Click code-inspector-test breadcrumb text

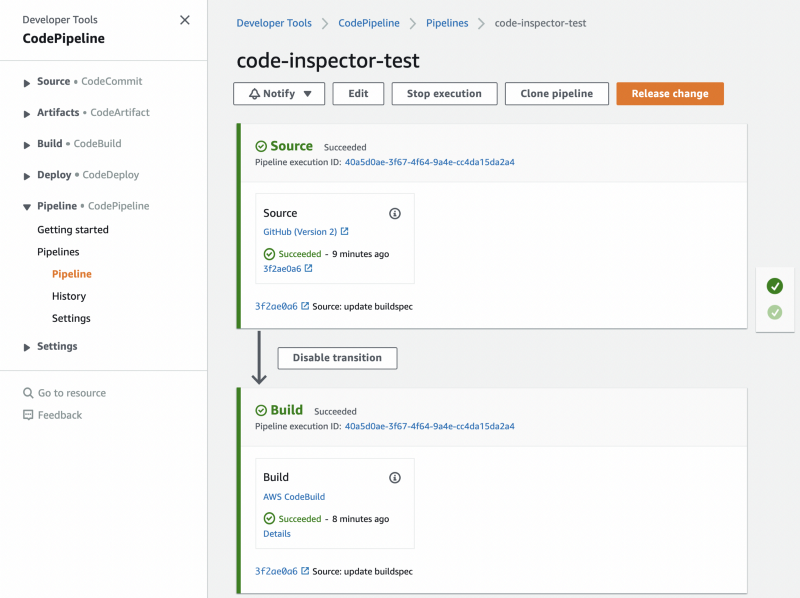coord(540,23)
